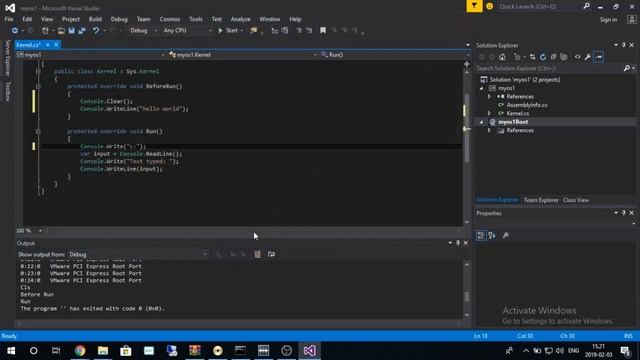Click the Save All toolbar icon
Screen dimensions: 640x360
pyautogui.click(x=82, y=31)
